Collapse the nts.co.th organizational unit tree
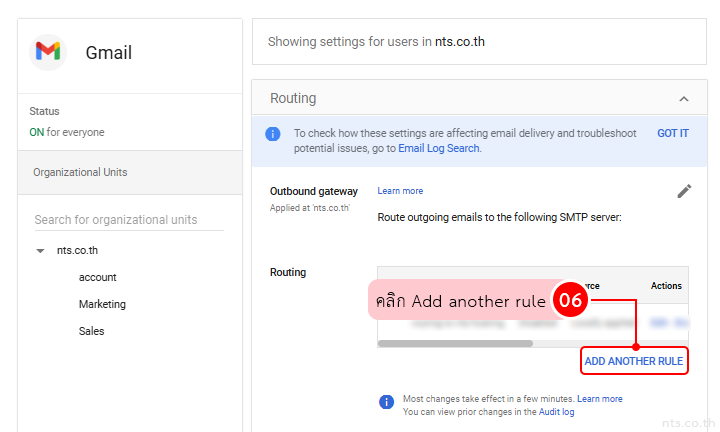720x432 pixels. 40,251
